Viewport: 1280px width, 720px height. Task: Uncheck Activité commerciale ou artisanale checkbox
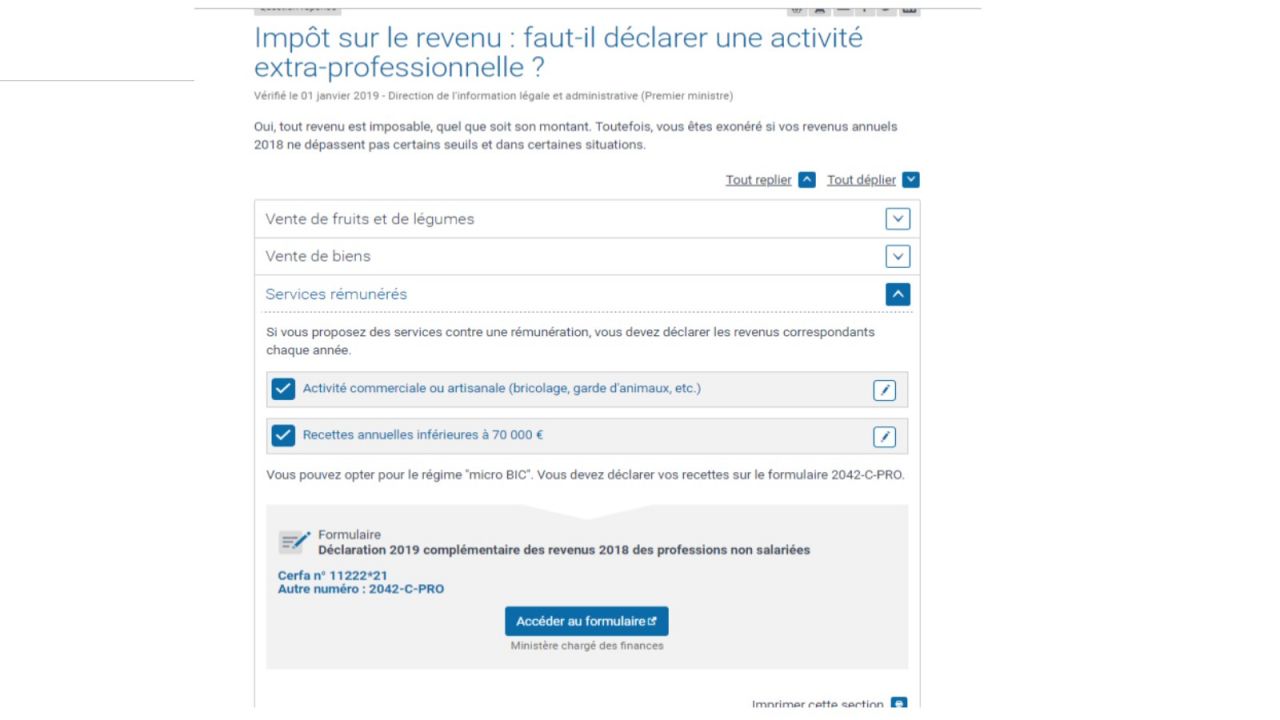(x=283, y=389)
